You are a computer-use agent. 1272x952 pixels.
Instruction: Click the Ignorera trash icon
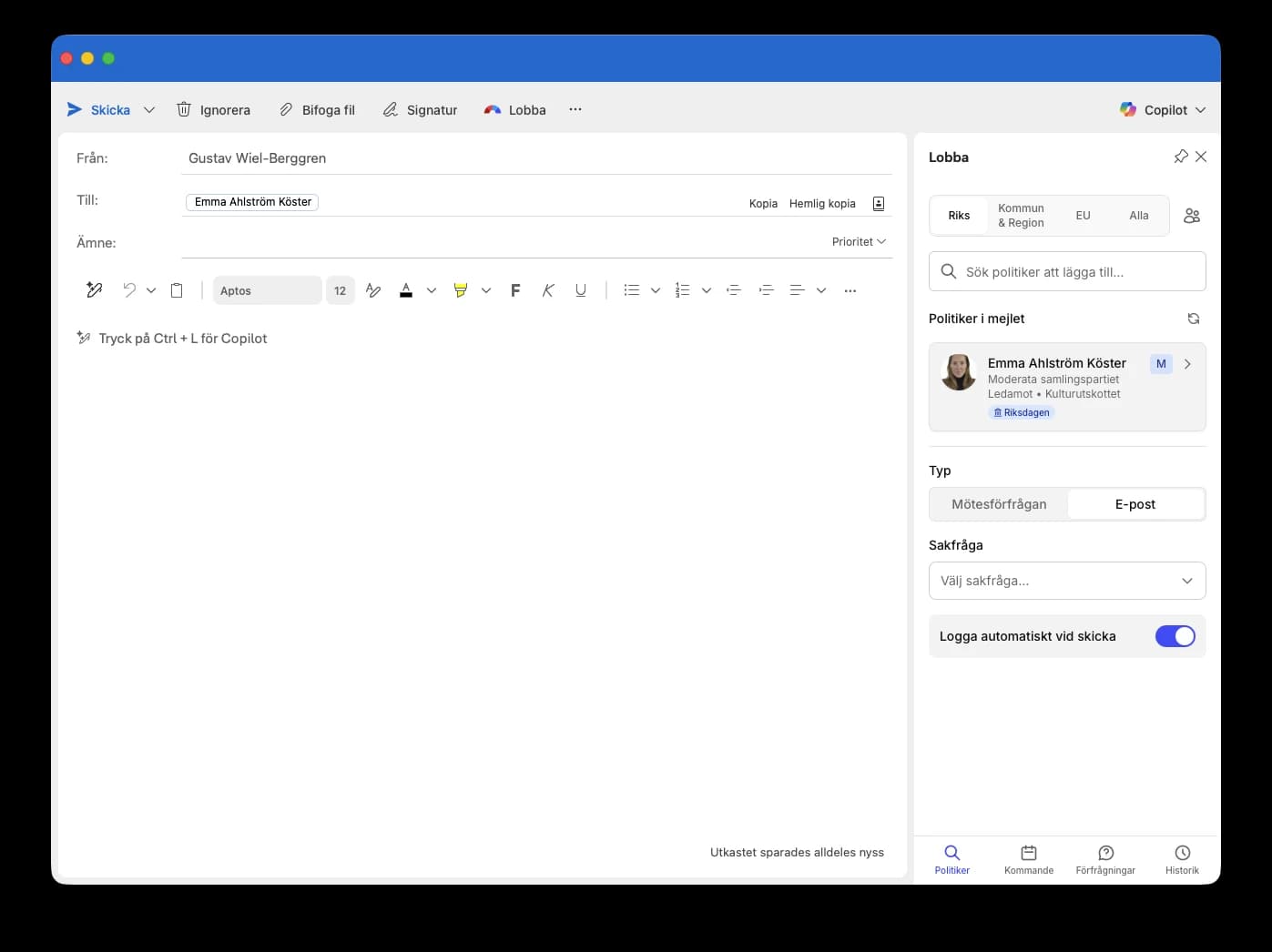(x=184, y=110)
